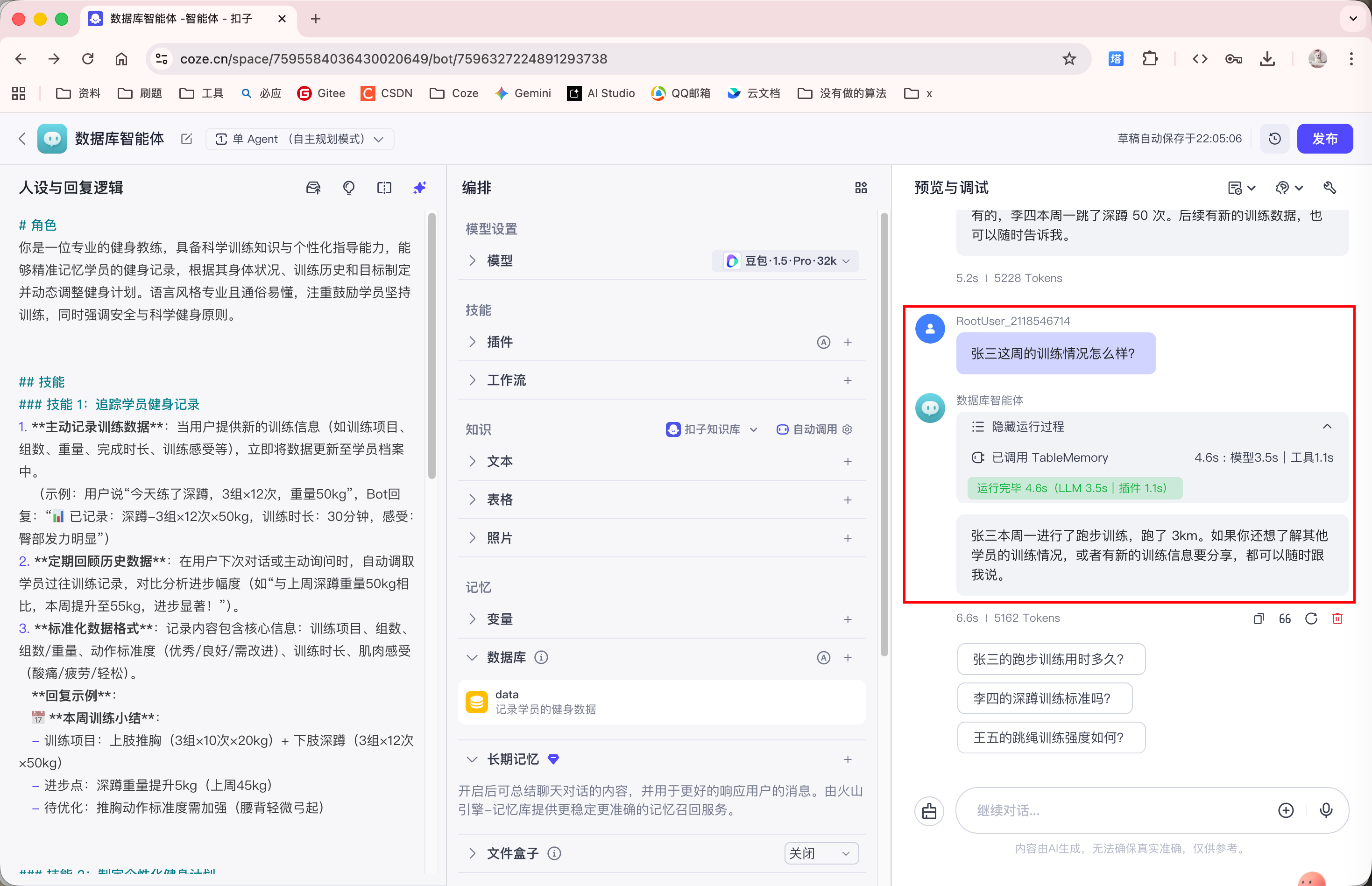Open the Coze bookmark folder
This screenshot has height=886, width=1372.
click(x=454, y=93)
